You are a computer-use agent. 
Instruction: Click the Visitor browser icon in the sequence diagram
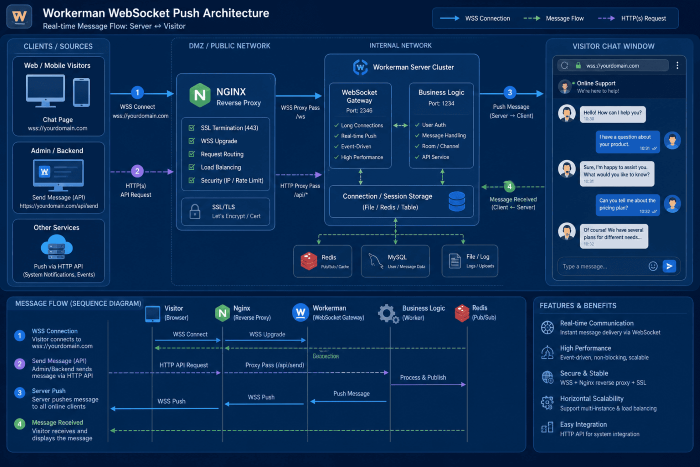(x=152, y=313)
